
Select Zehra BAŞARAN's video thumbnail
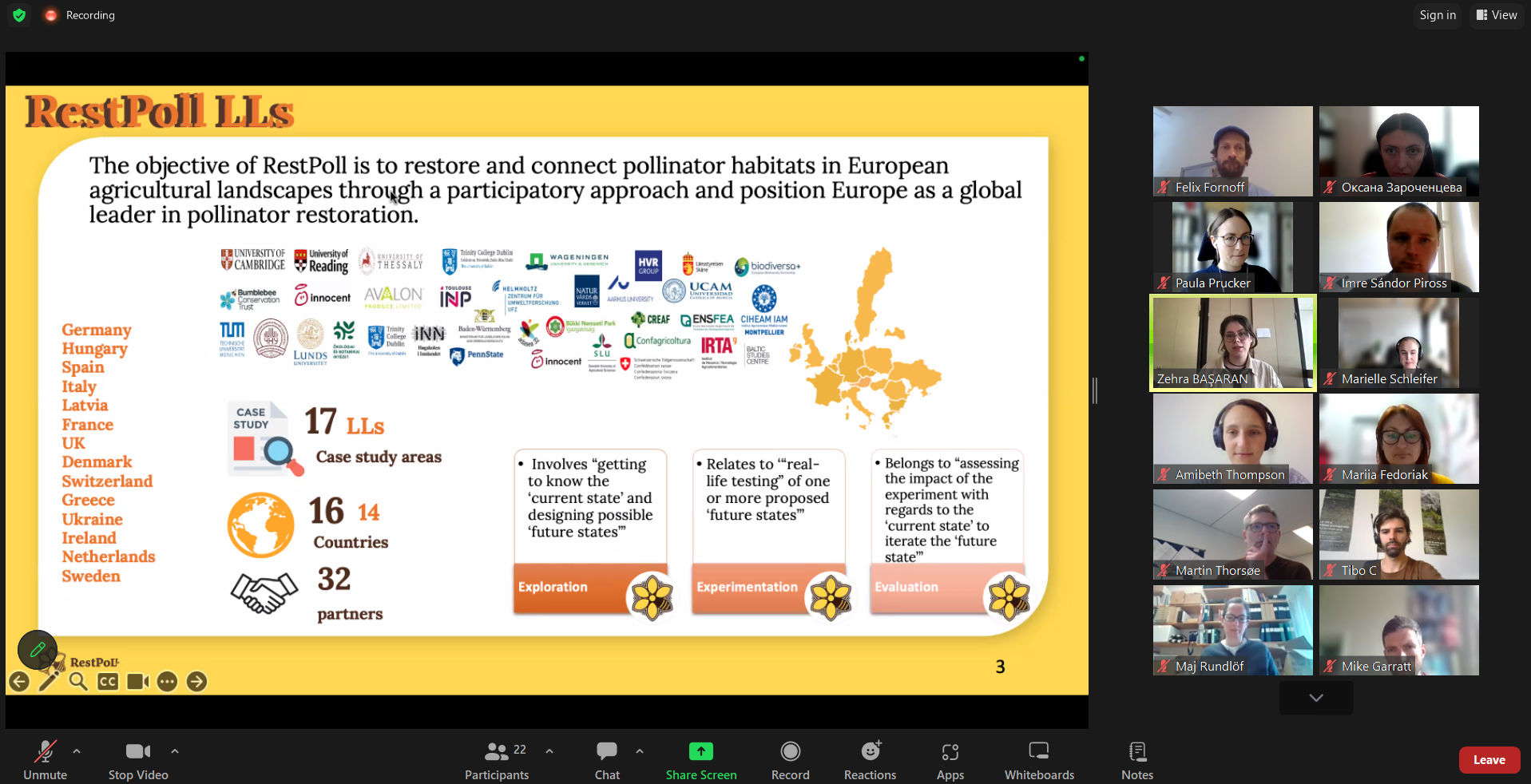click(x=1232, y=343)
